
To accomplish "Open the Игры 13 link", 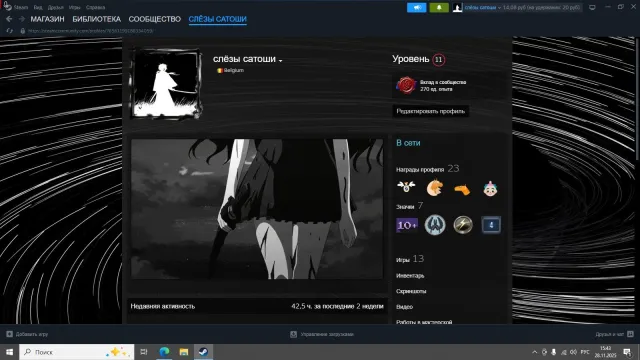I will (x=410, y=259).
